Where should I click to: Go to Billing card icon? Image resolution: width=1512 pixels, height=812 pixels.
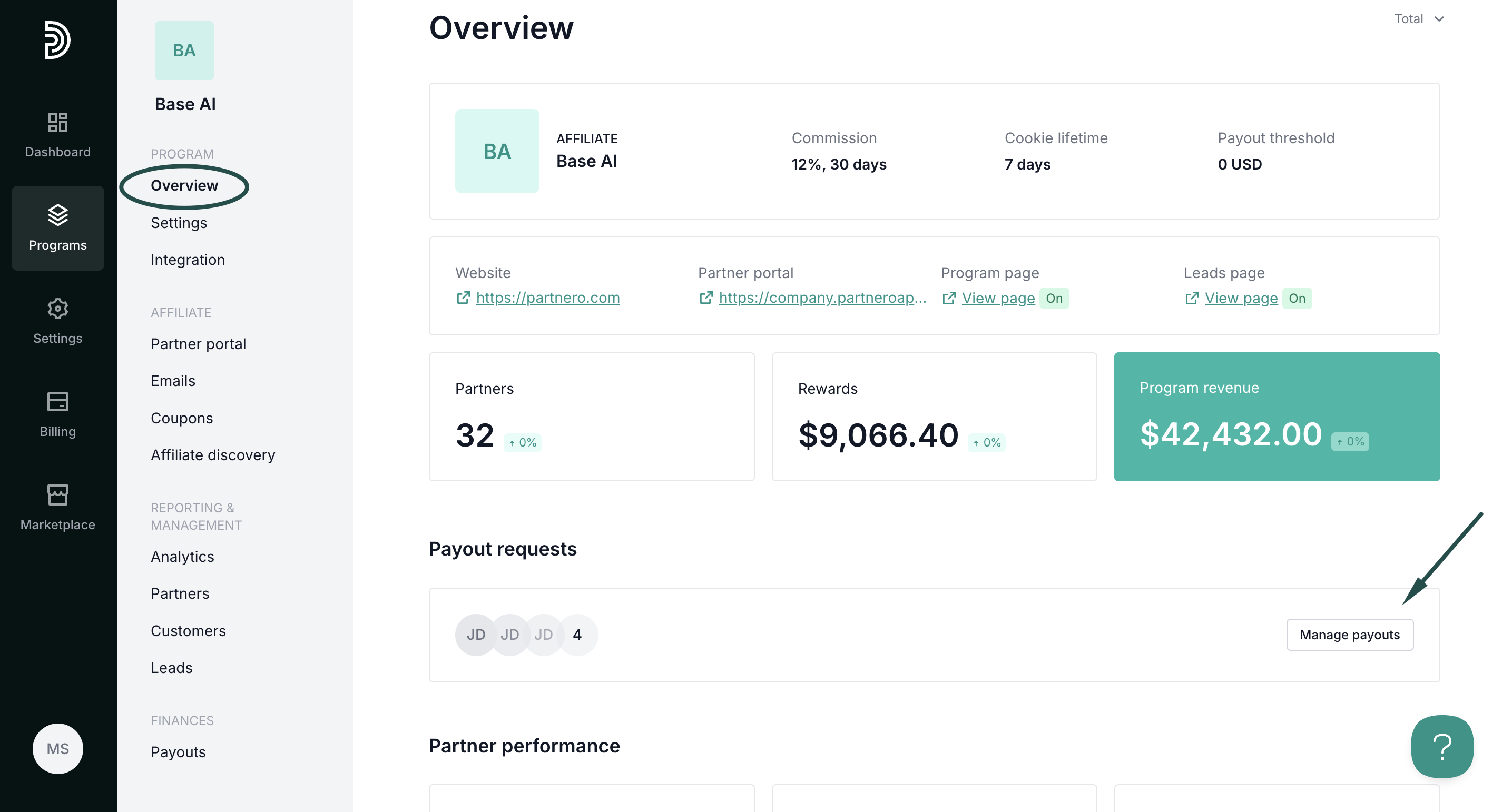pyautogui.click(x=57, y=402)
